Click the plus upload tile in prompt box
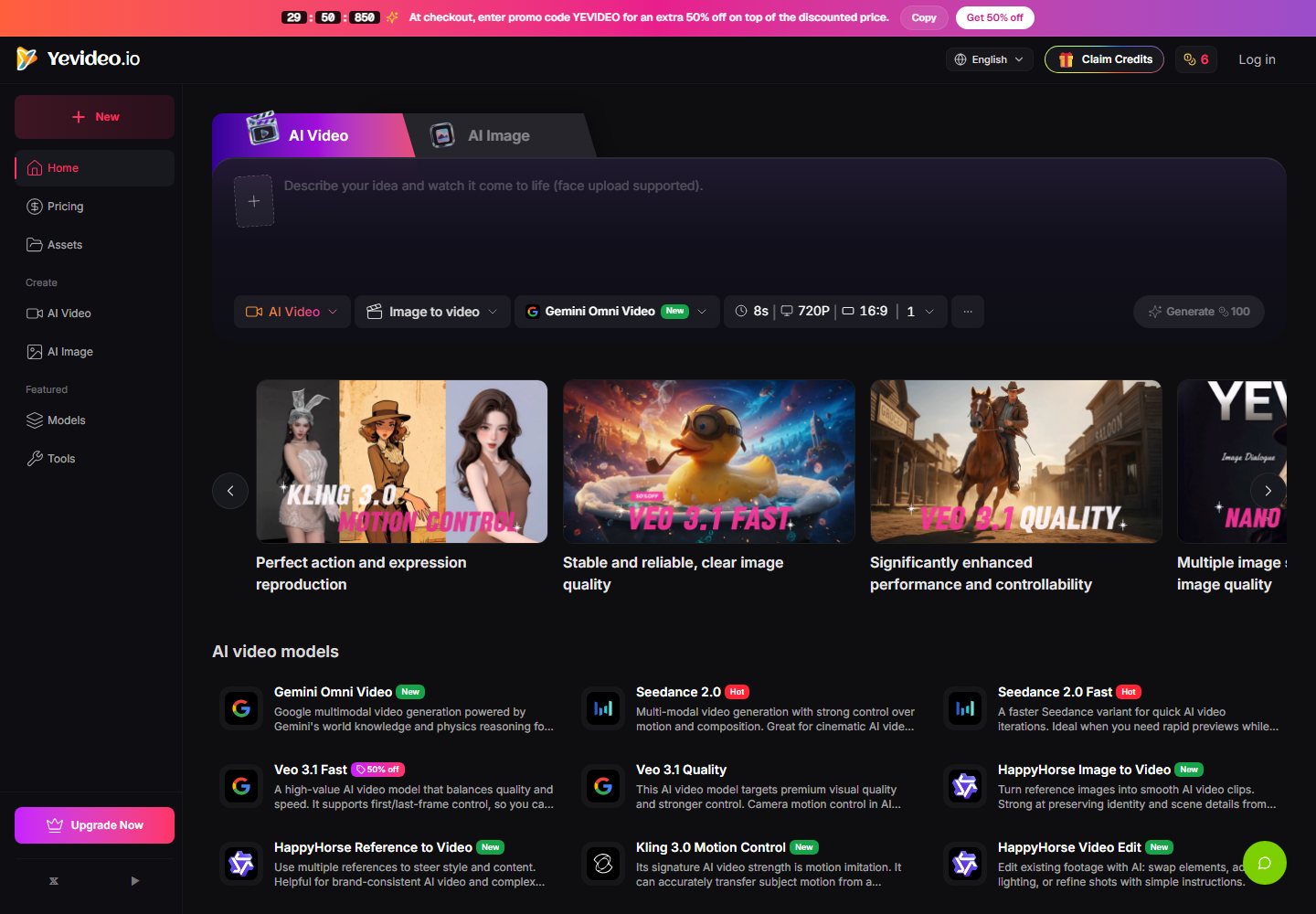The height and width of the screenshot is (914, 1316). click(x=254, y=201)
